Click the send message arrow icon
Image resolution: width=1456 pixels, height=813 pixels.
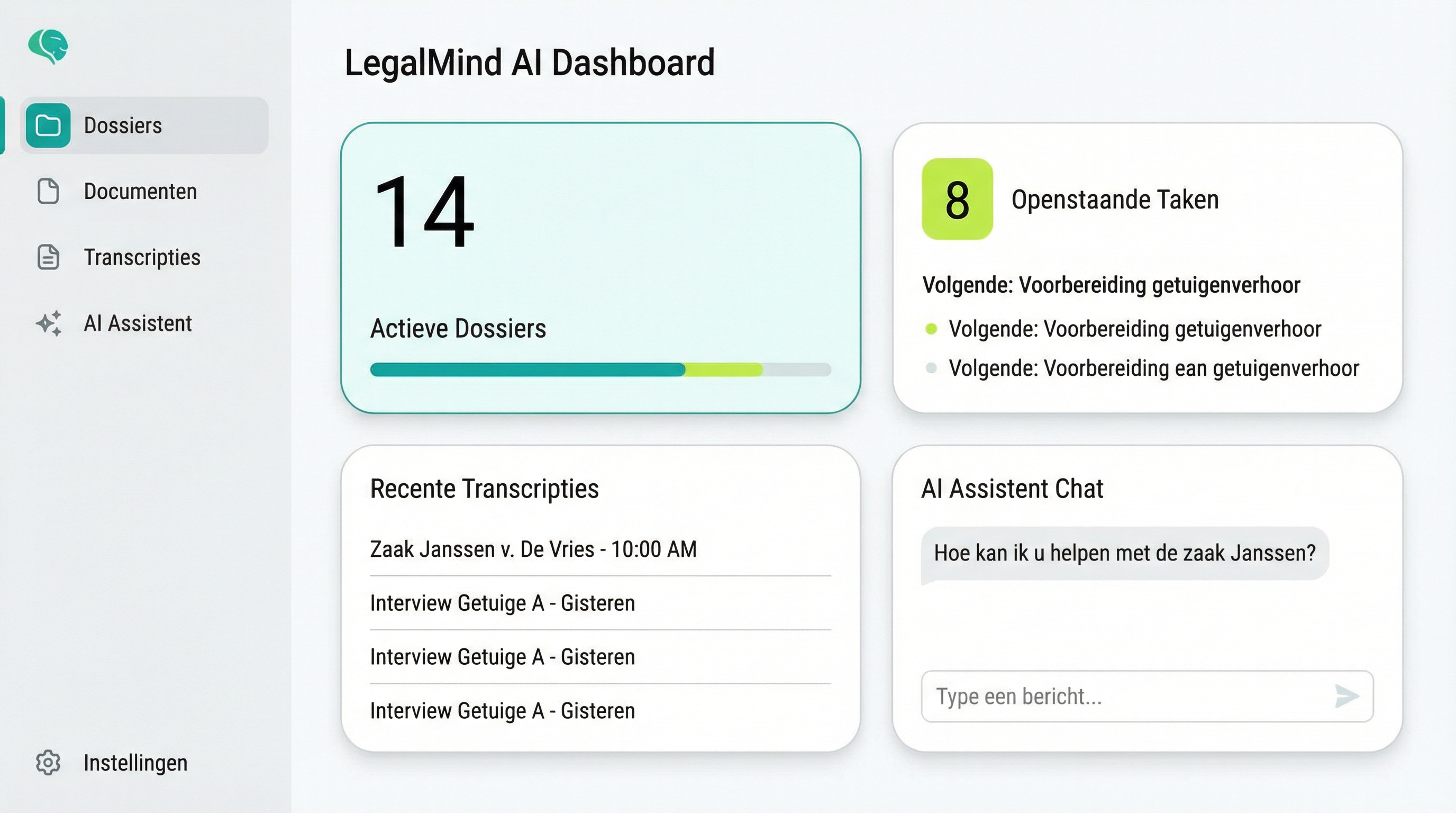tap(1348, 697)
